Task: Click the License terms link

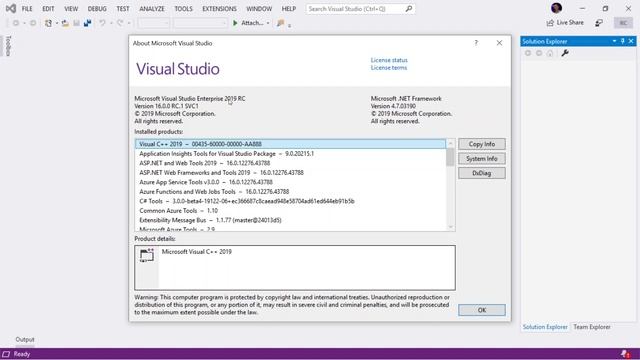Action: click(389, 68)
